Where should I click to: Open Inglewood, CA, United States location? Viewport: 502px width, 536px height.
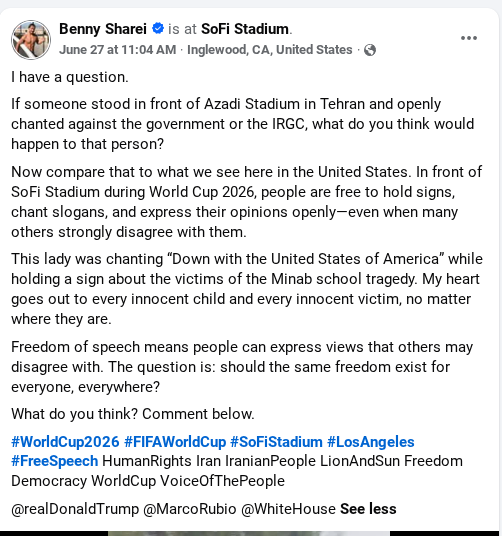270,50
